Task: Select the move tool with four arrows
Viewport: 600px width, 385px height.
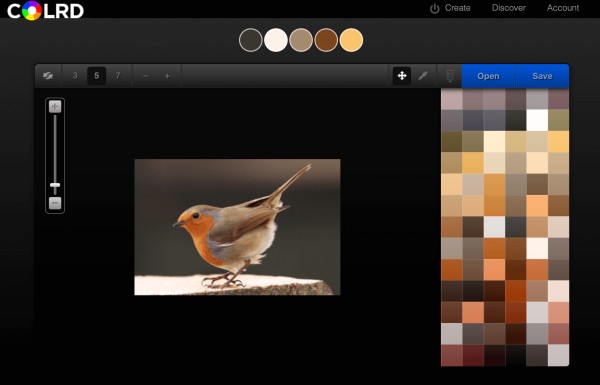Action: 402,76
